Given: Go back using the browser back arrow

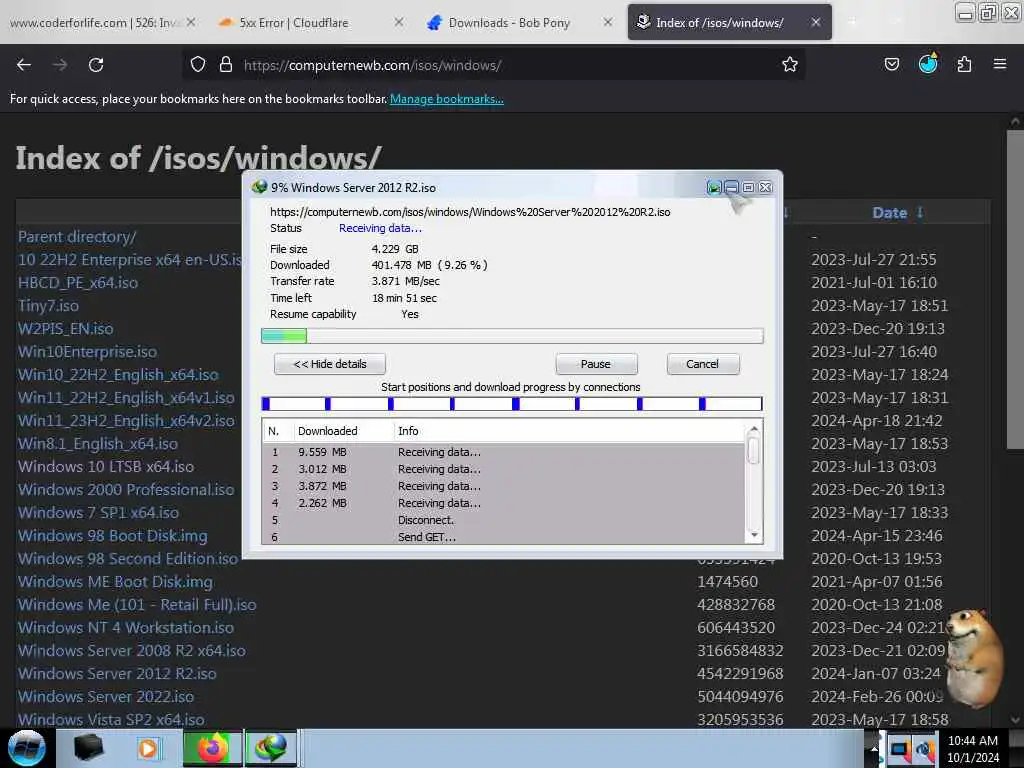Looking at the screenshot, I should coord(24,65).
